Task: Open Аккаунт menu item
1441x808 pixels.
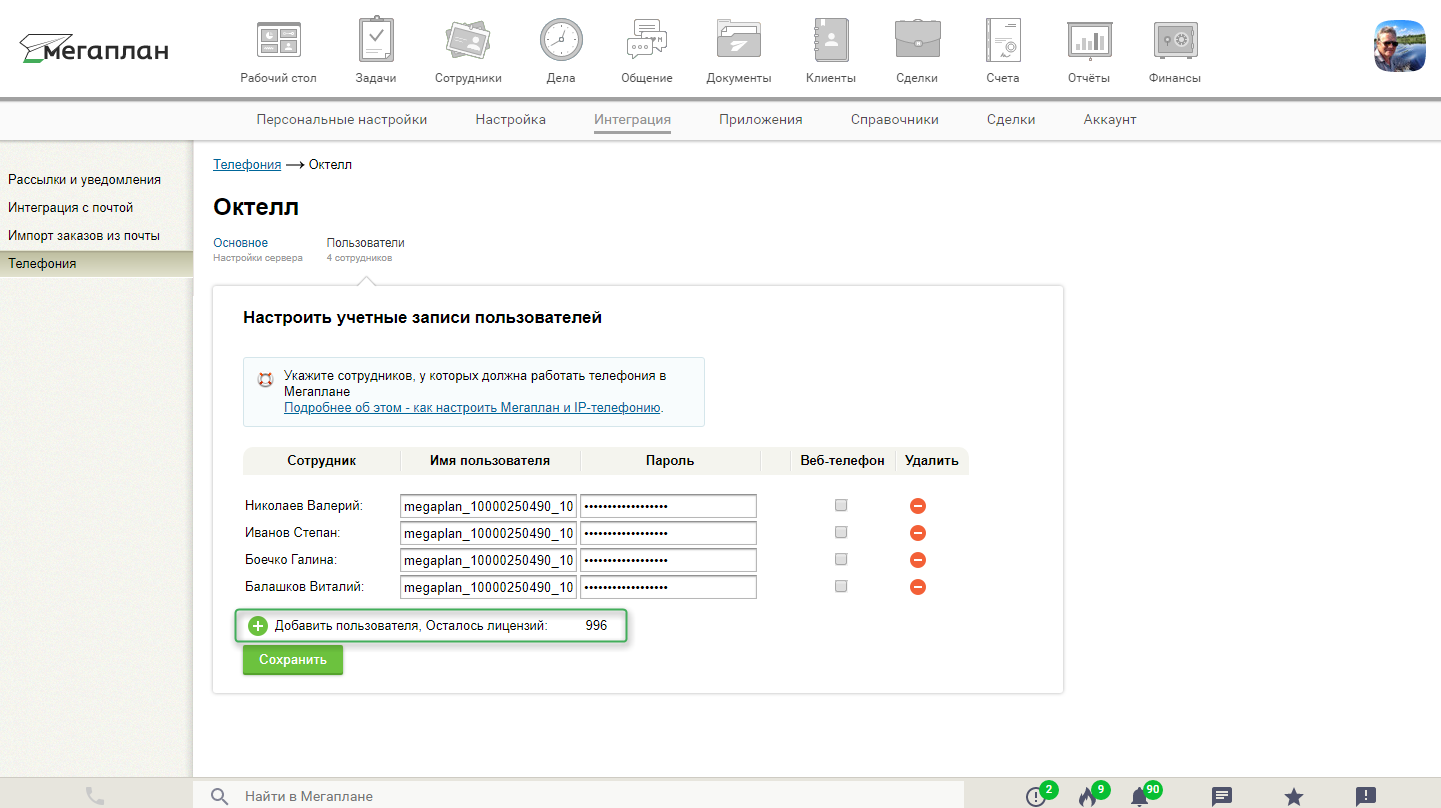Action: point(1110,119)
